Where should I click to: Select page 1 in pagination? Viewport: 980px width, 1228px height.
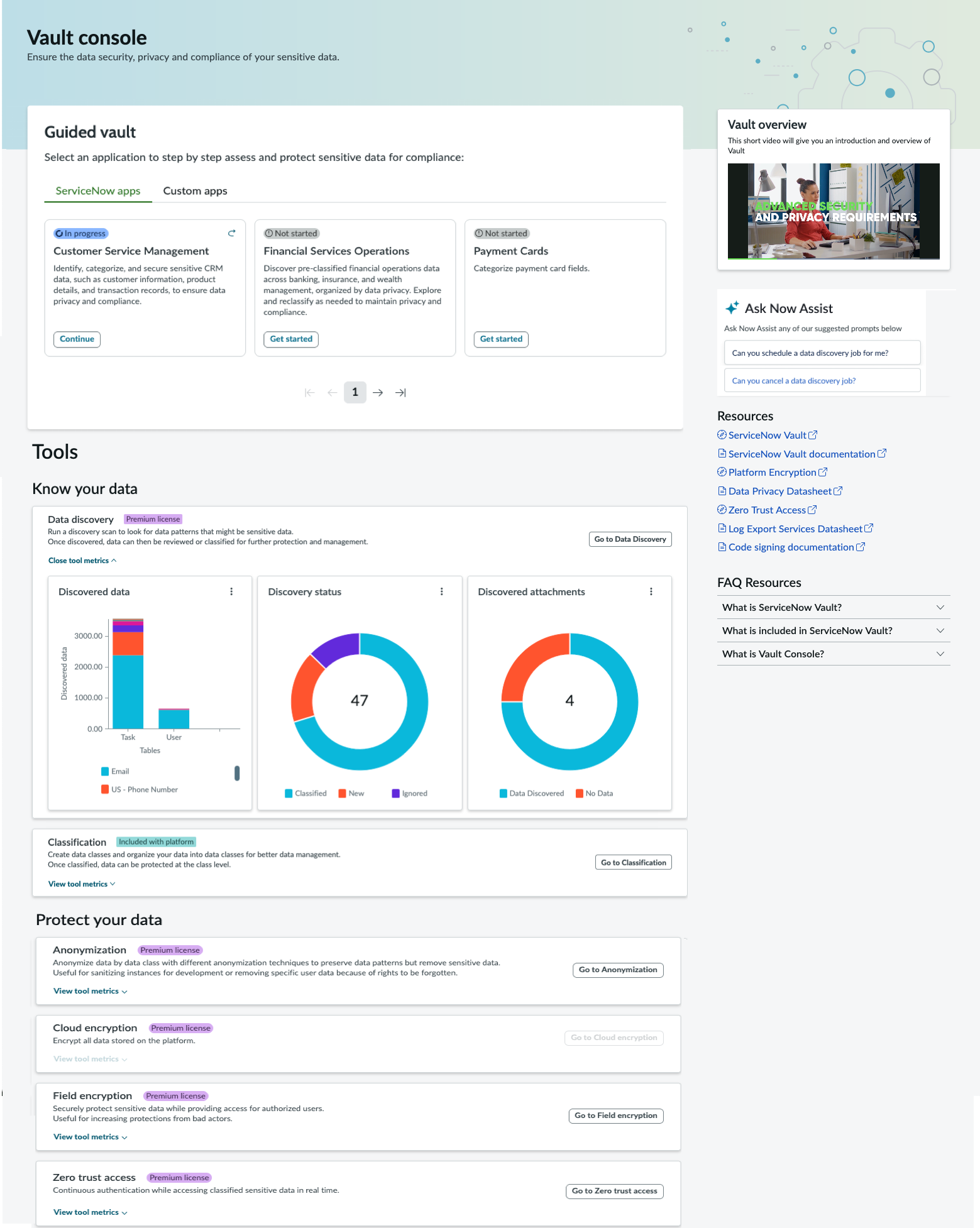click(355, 392)
